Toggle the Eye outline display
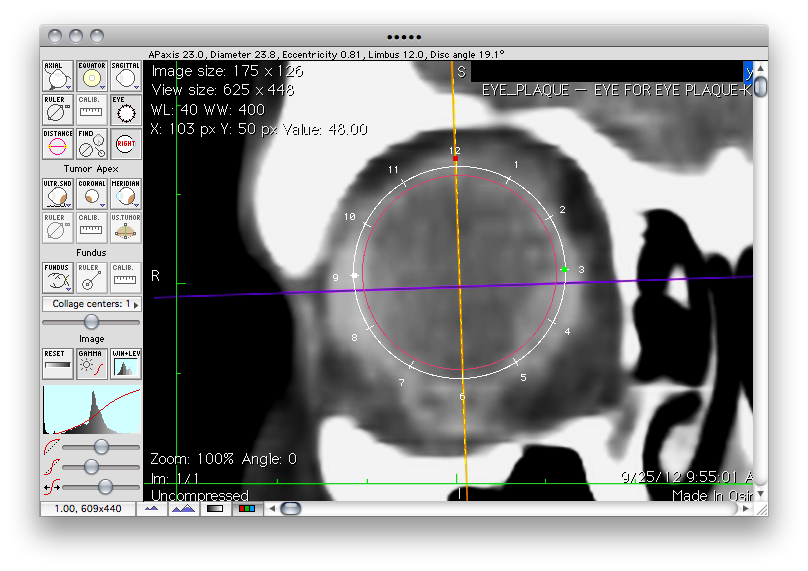The width and height of the screenshot is (808, 571). [126, 109]
